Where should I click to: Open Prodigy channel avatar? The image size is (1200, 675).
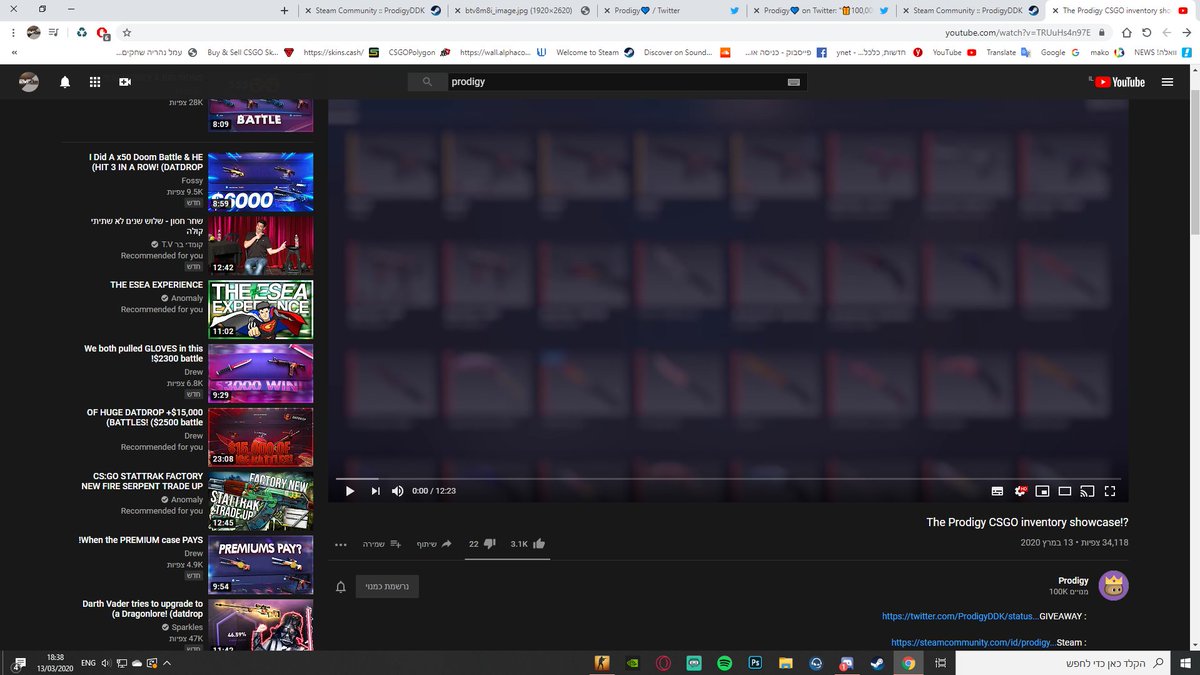(1114, 586)
